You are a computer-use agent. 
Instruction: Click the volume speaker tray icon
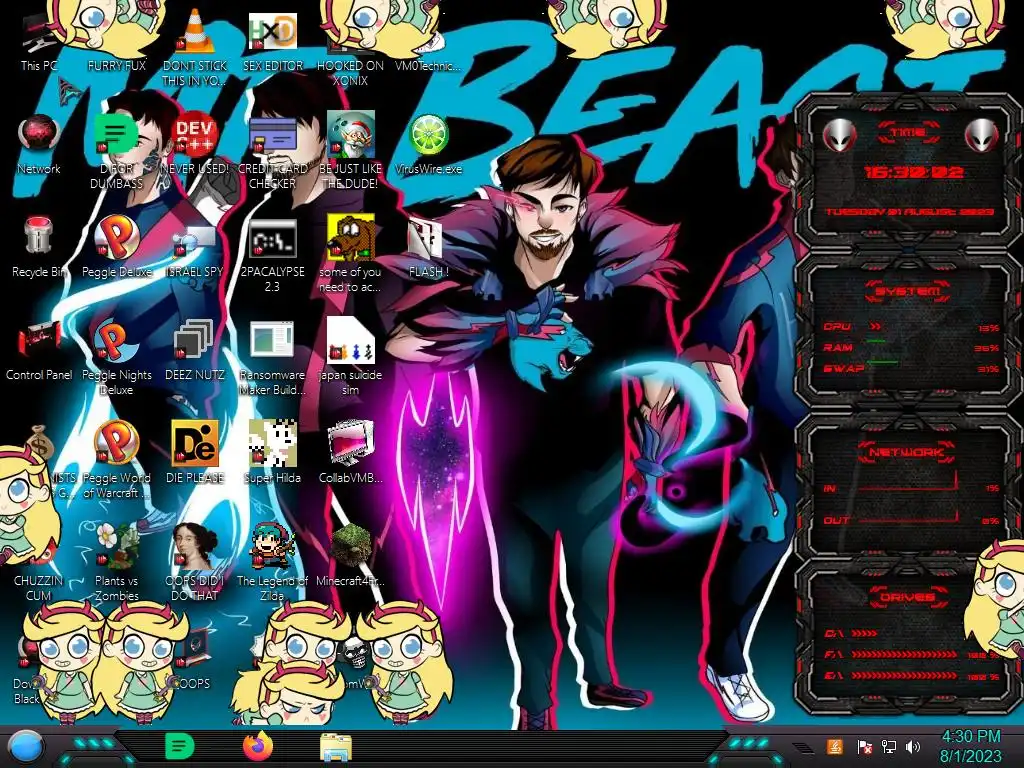coord(913,746)
